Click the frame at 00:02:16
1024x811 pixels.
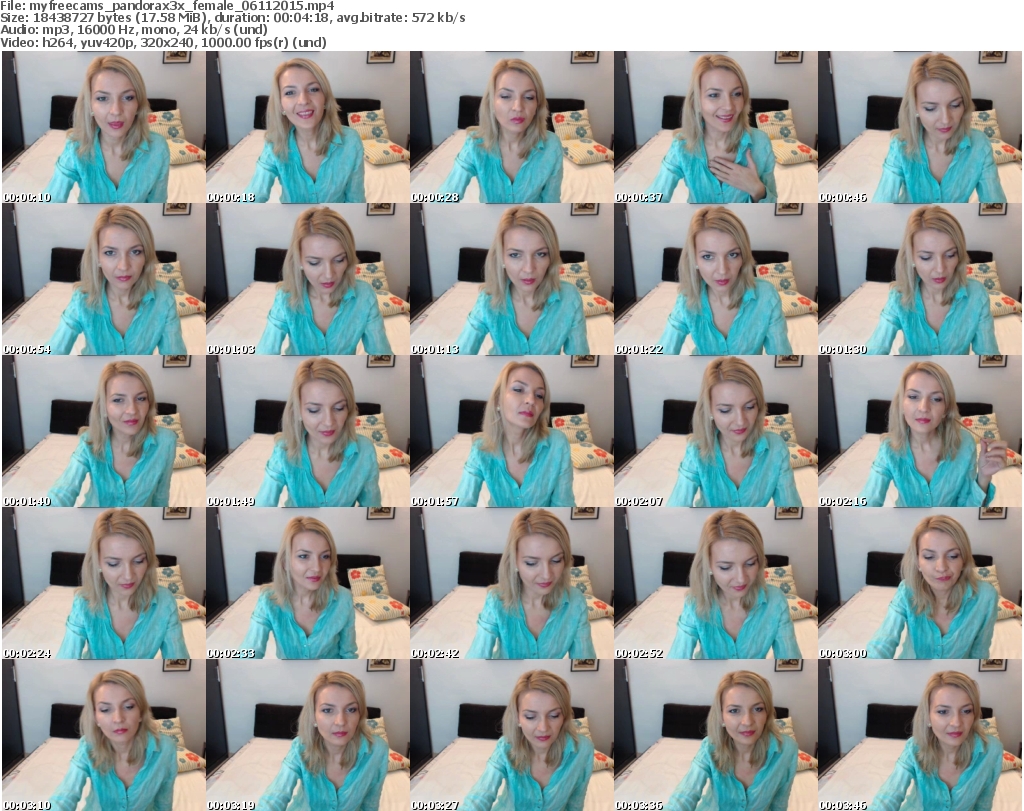919,432
